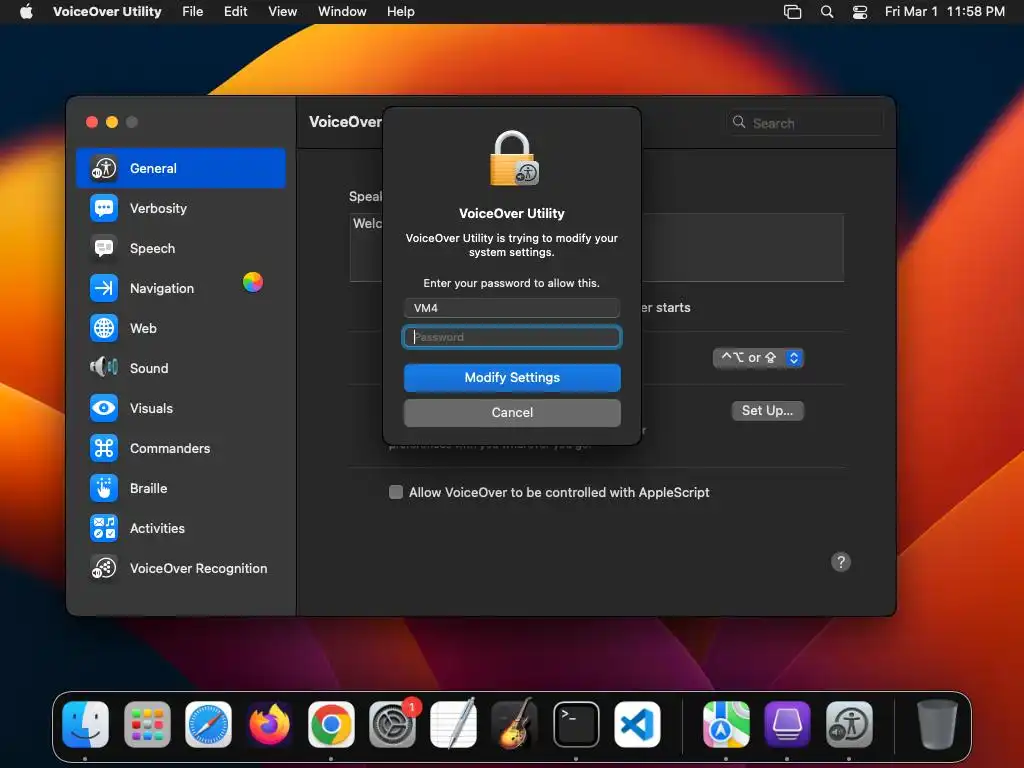Click the Password input field
This screenshot has width=1024, height=768.
(512, 337)
